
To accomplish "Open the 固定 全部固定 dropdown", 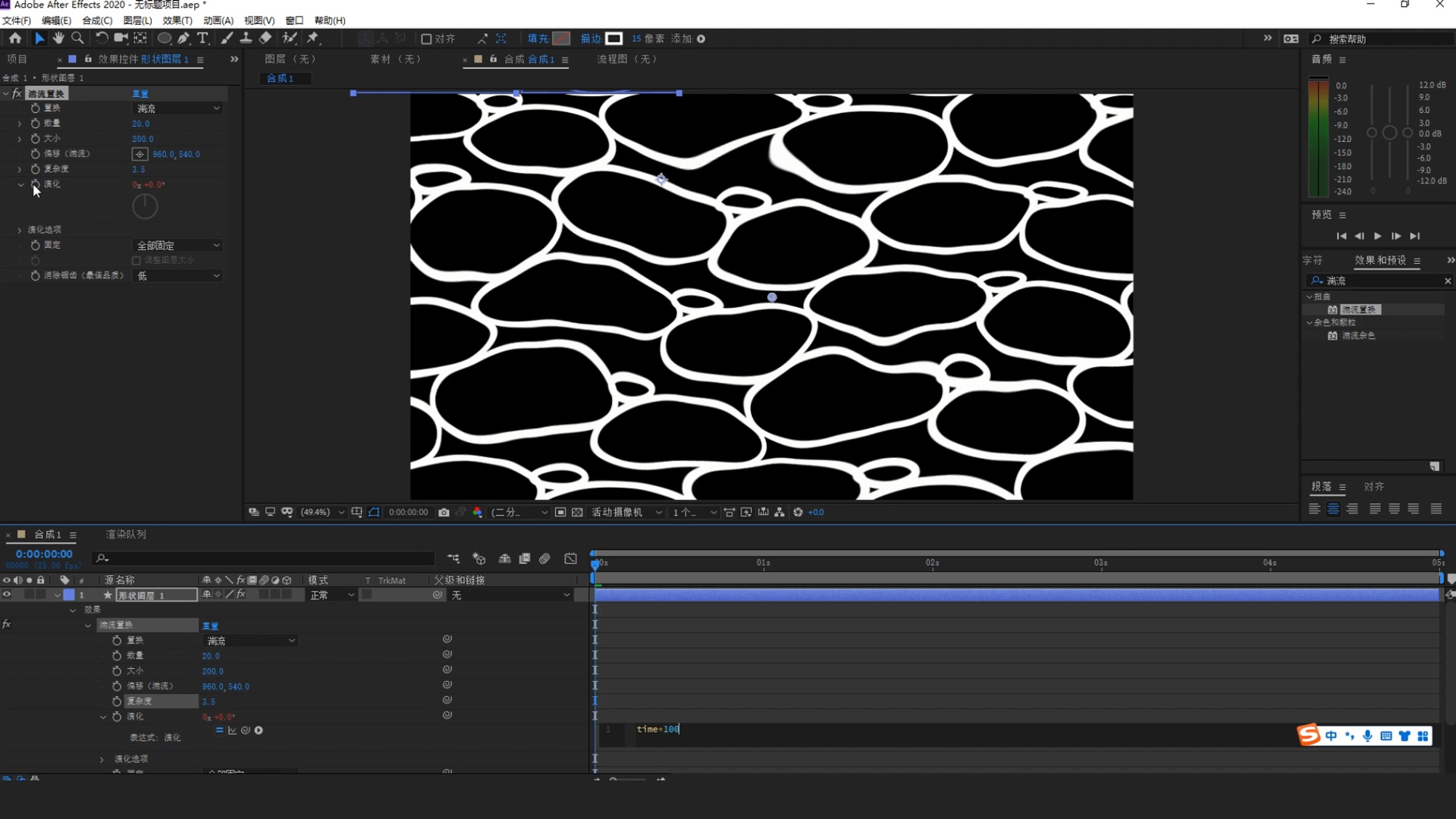I will tap(177, 245).
